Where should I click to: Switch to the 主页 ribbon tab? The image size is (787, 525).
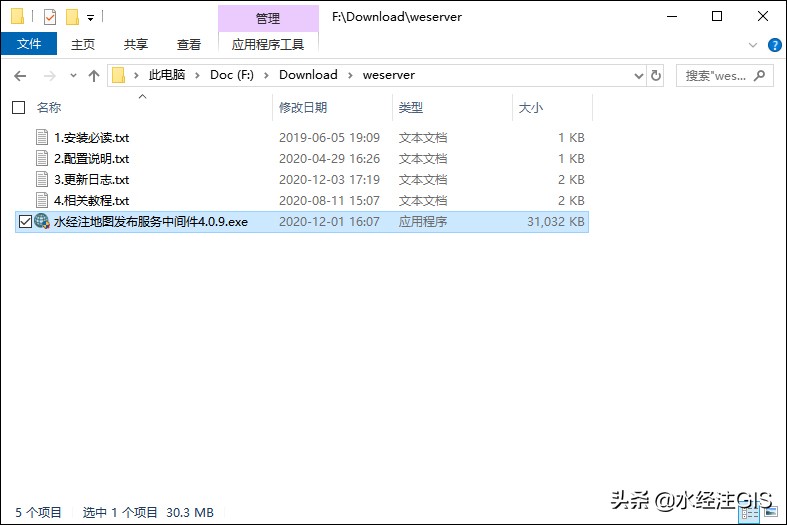coord(83,45)
